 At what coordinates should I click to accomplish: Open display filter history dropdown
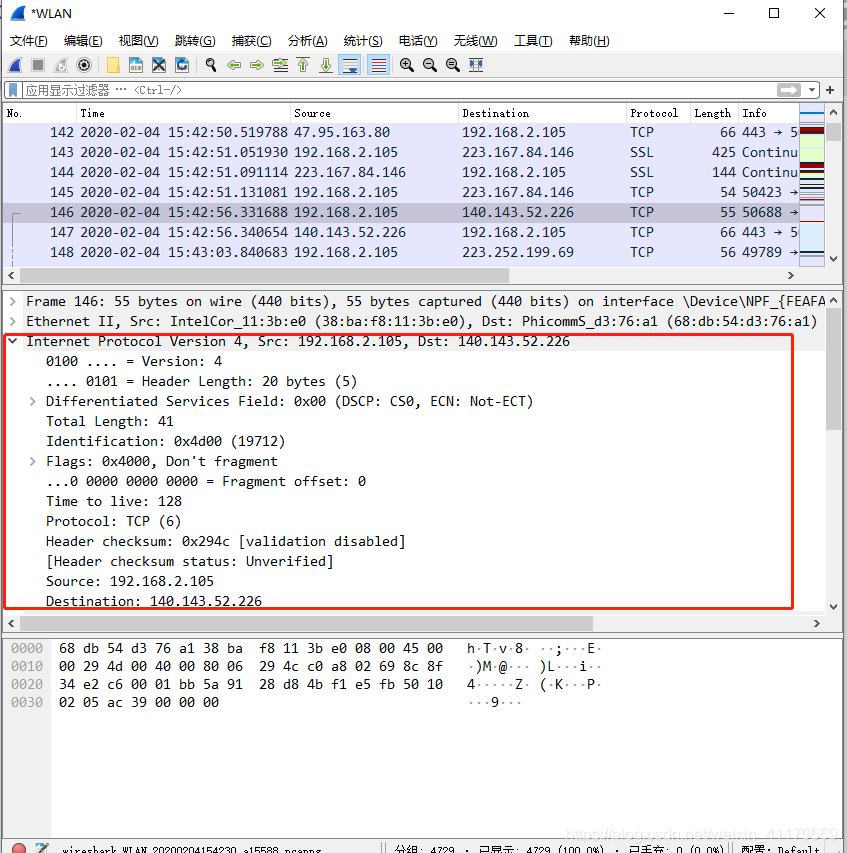click(x=812, y=90)
